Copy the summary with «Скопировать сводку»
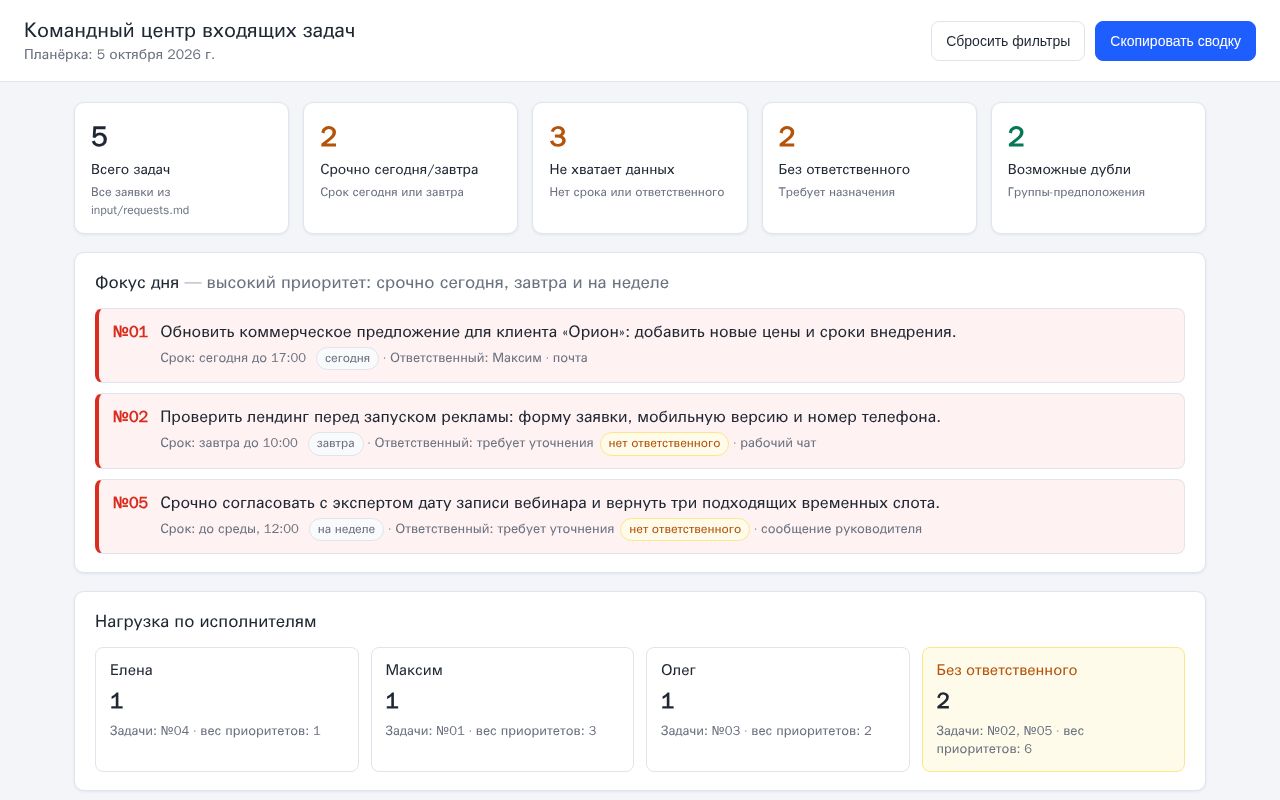Screen dimensions: 1280x800 (1175, 41)
